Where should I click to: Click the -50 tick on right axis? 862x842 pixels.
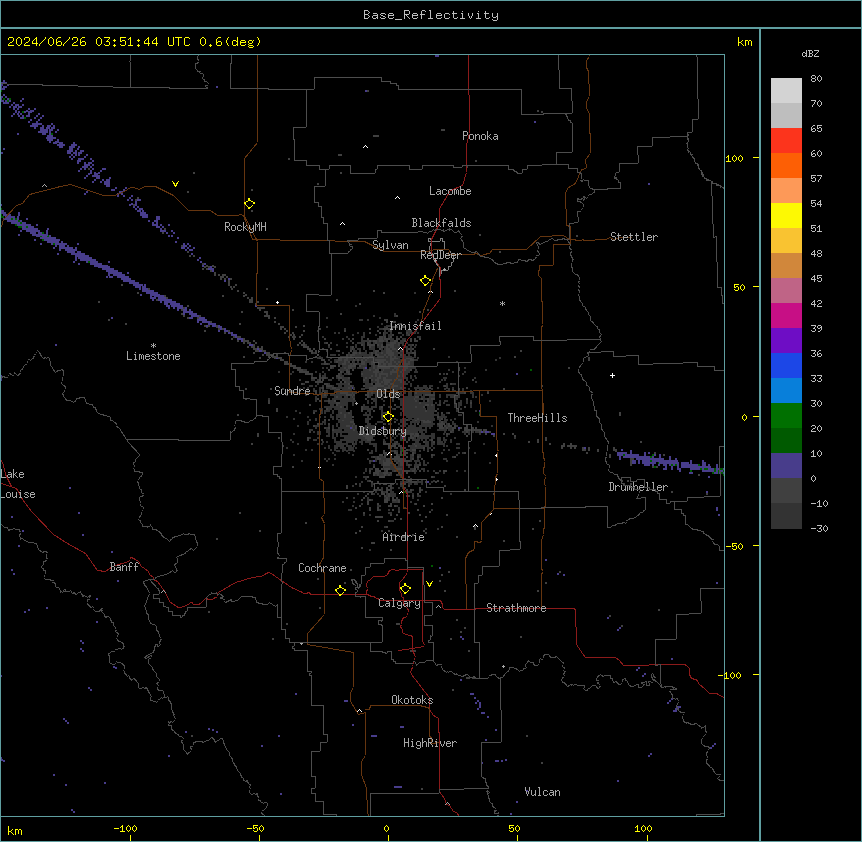point(734,546)
